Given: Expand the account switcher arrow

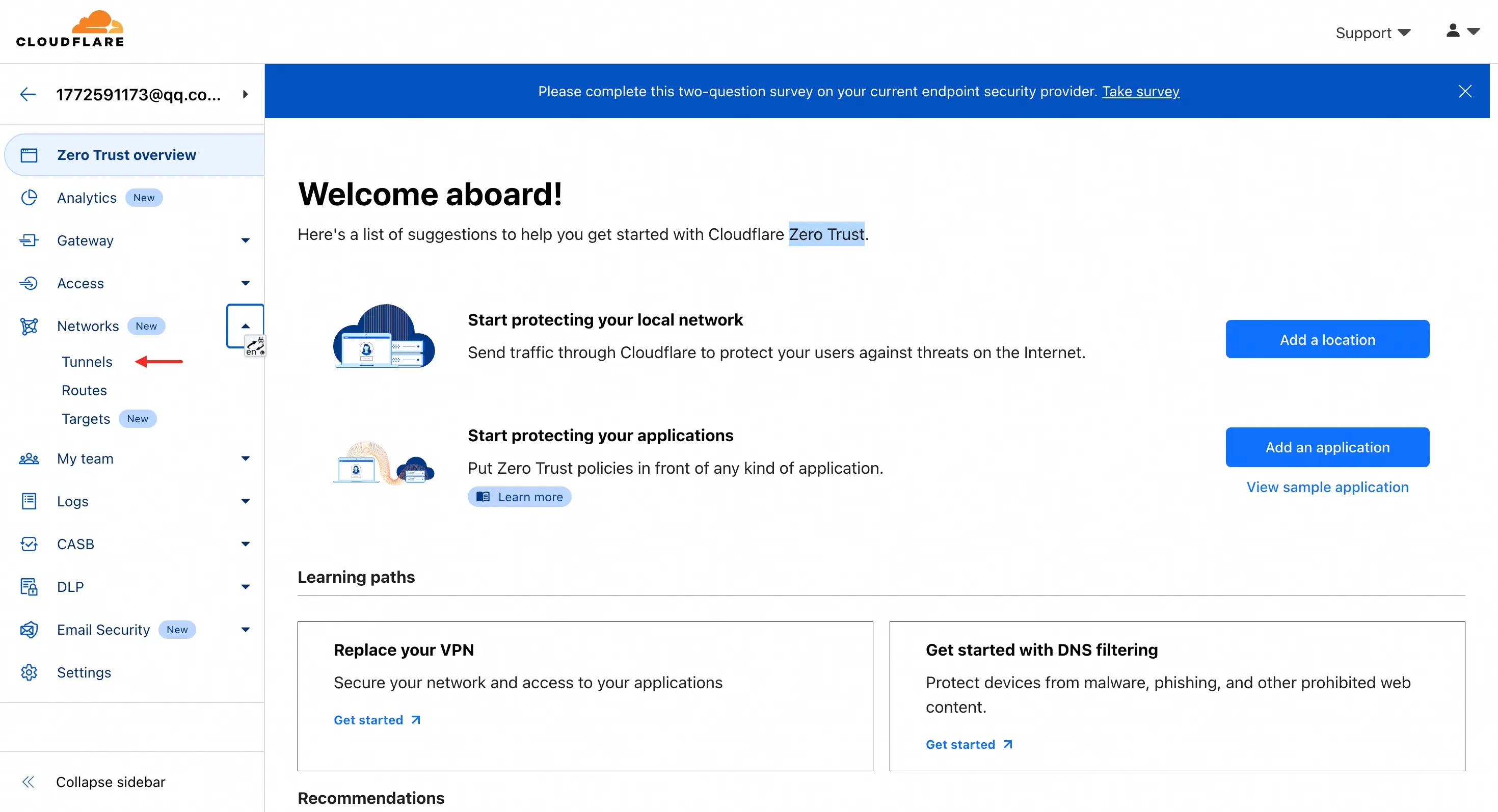Looking at the screenshot, I should click(x=246, y=94).
